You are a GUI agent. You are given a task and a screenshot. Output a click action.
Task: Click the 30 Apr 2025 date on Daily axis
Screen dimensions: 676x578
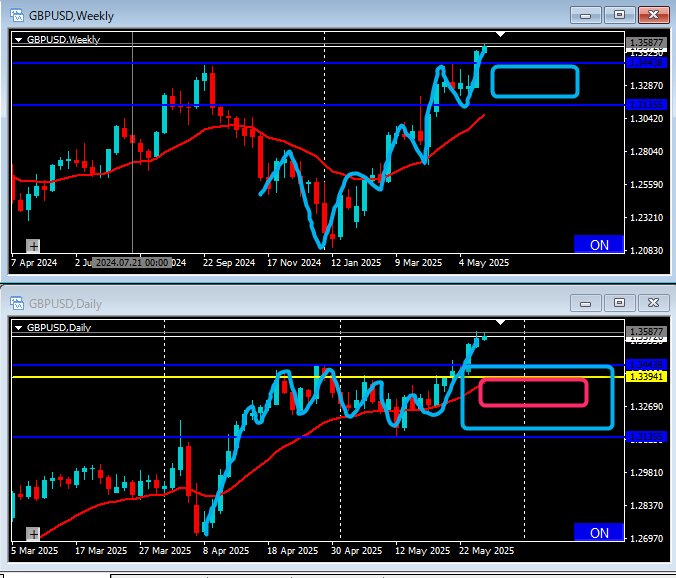click(357, 550)
